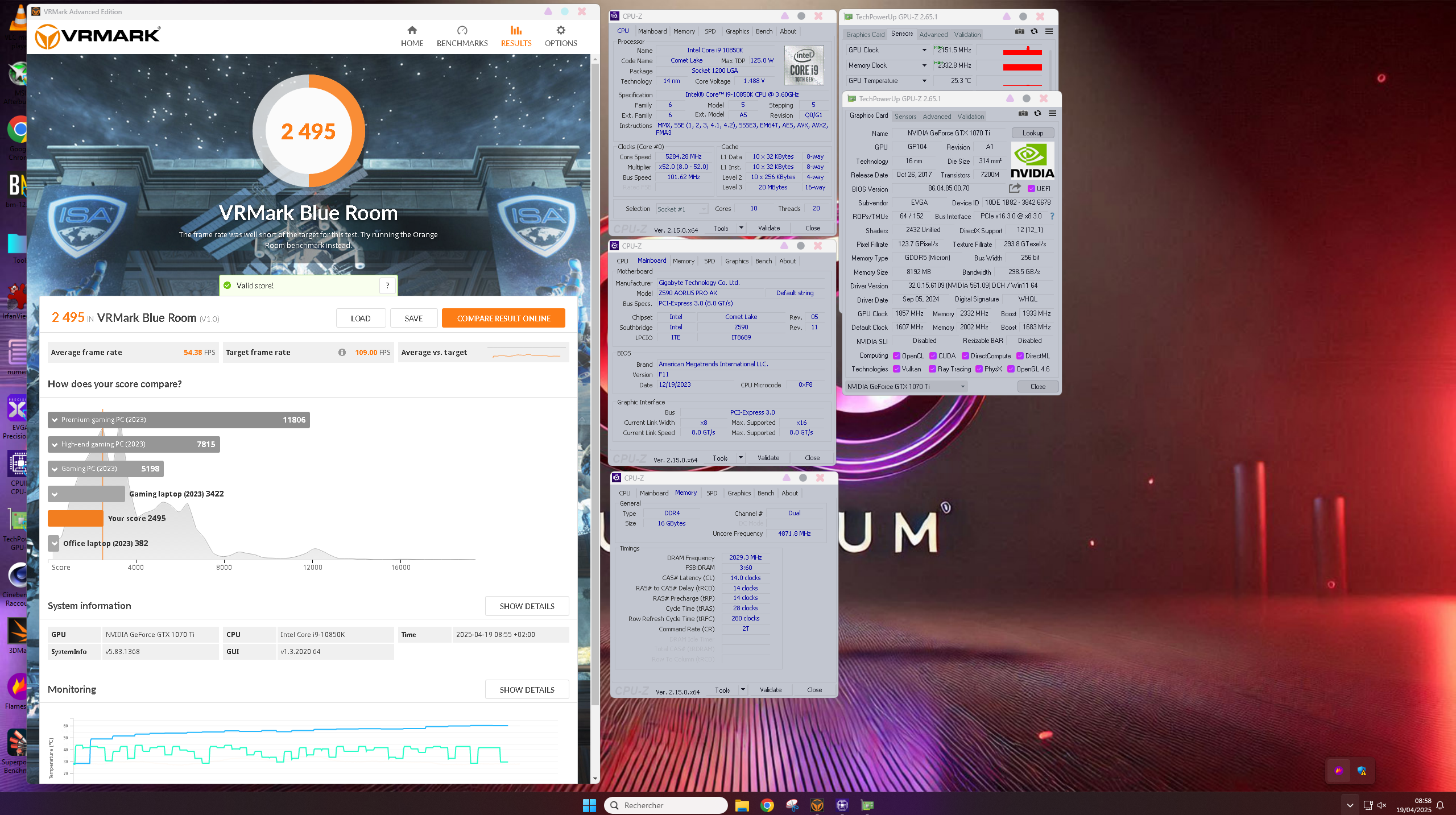
Task: Toggle CUDA checkbox in GPU-Z
Action: (933, 356)
